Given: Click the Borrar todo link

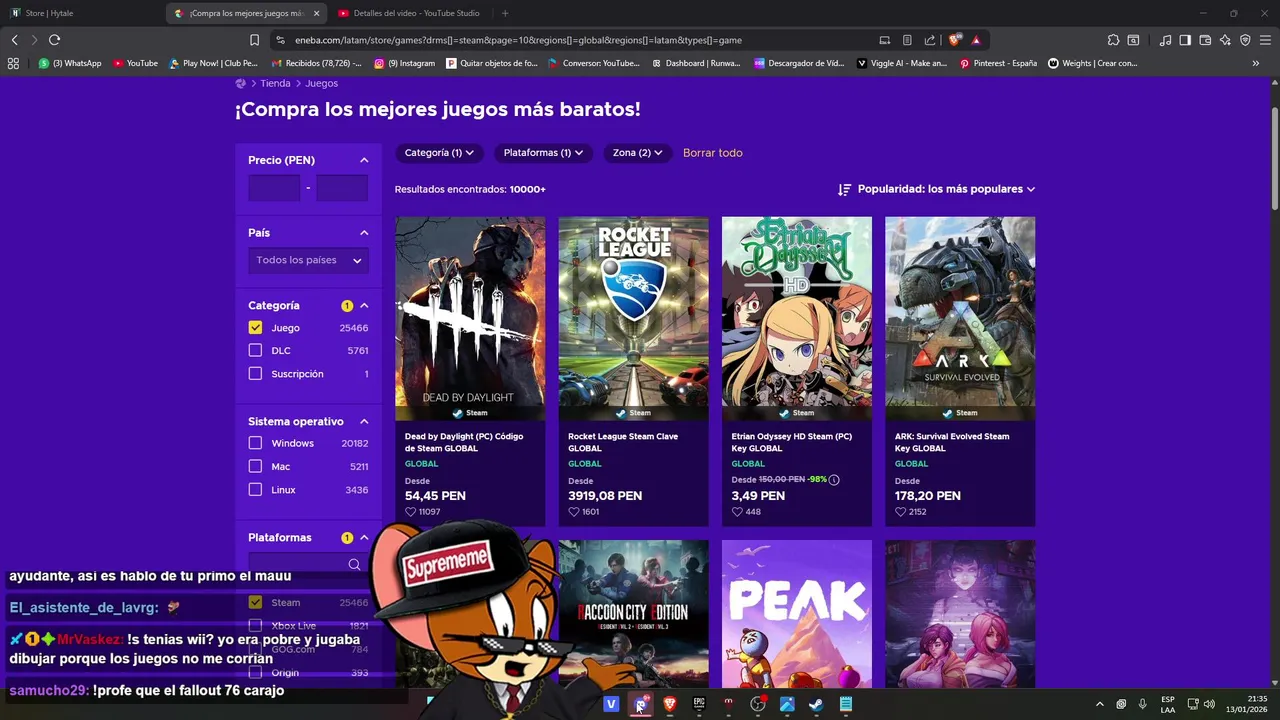Looking at the screenshot, I should click(x=712, y=153).
